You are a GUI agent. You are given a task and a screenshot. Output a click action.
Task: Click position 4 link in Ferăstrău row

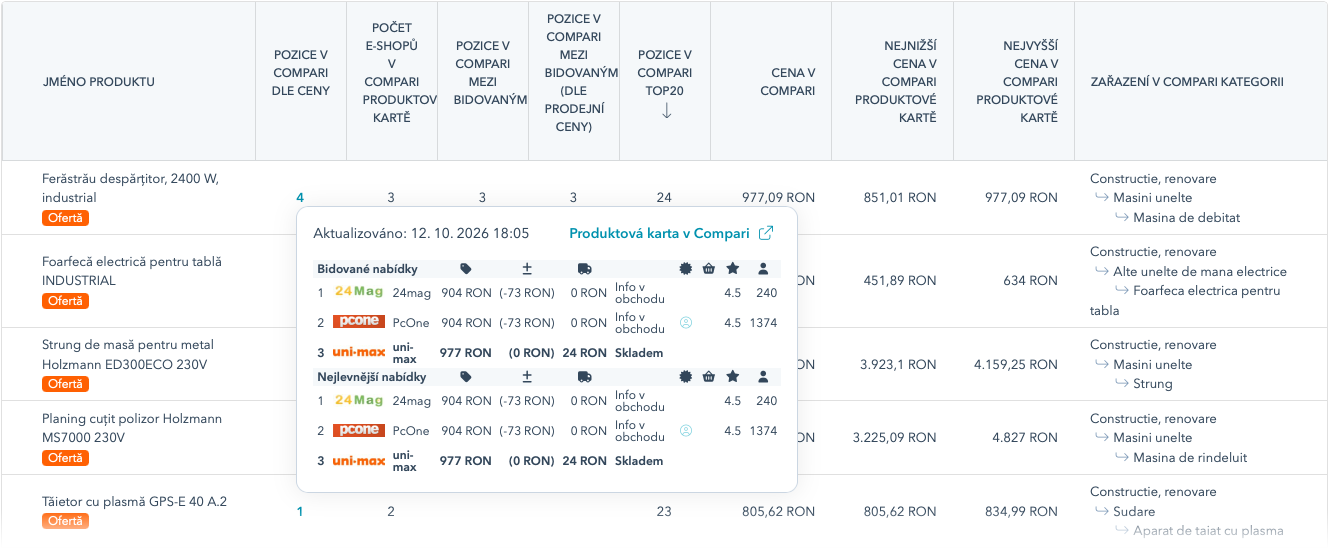[300, 198]
